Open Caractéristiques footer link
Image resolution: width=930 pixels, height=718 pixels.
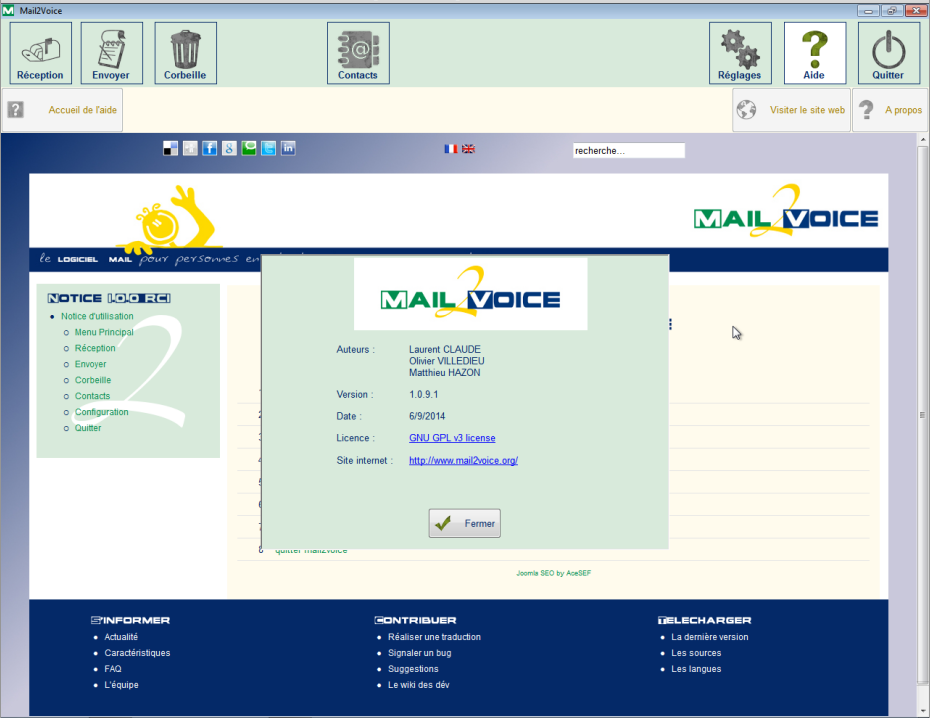click(137, 653)
